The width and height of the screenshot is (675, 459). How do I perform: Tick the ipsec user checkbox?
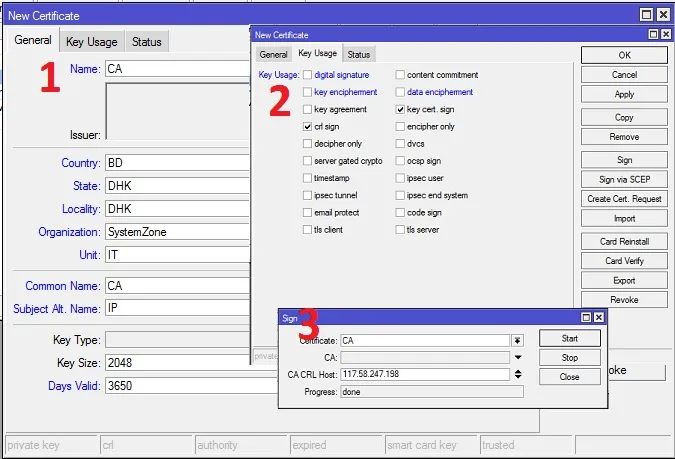(400, 178)
